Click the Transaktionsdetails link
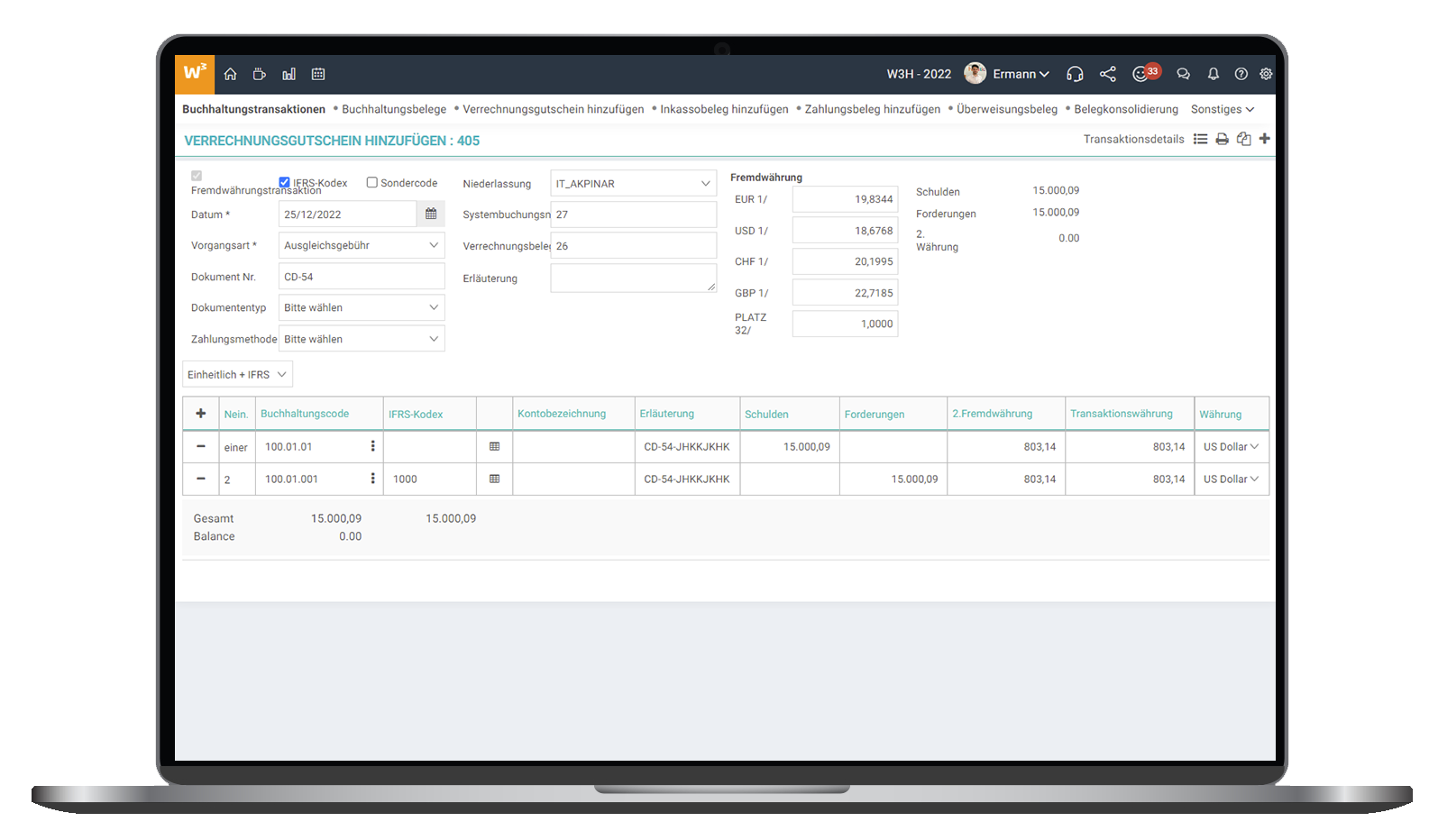The height and width of the screenshot is (840, 1438). pos(1133,139)
